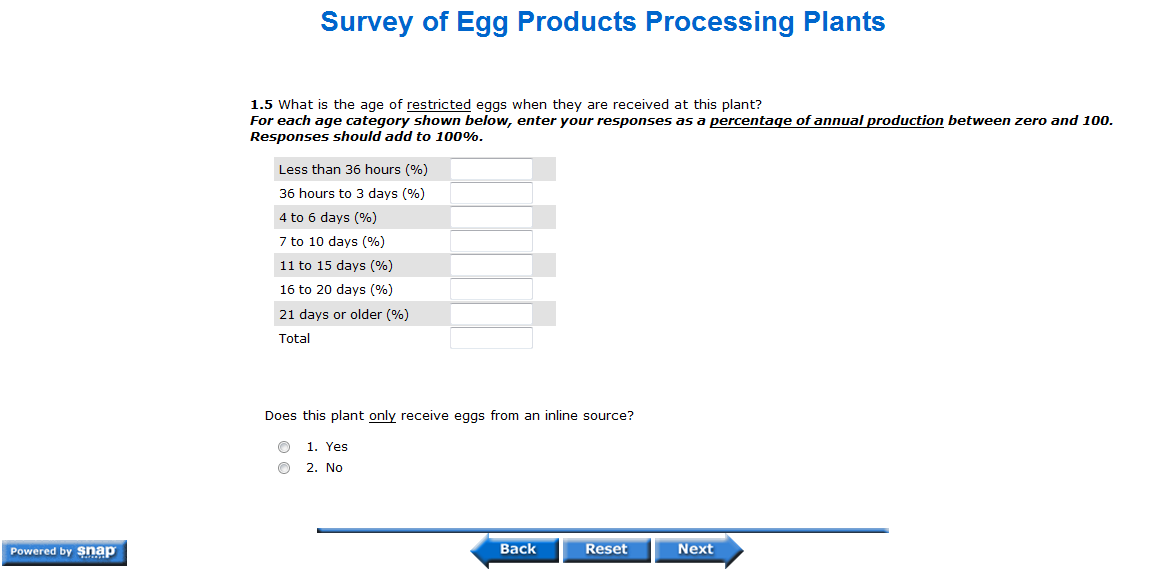
Task: Click the 36 hours to 3 days field
Action: coord(491,193)
